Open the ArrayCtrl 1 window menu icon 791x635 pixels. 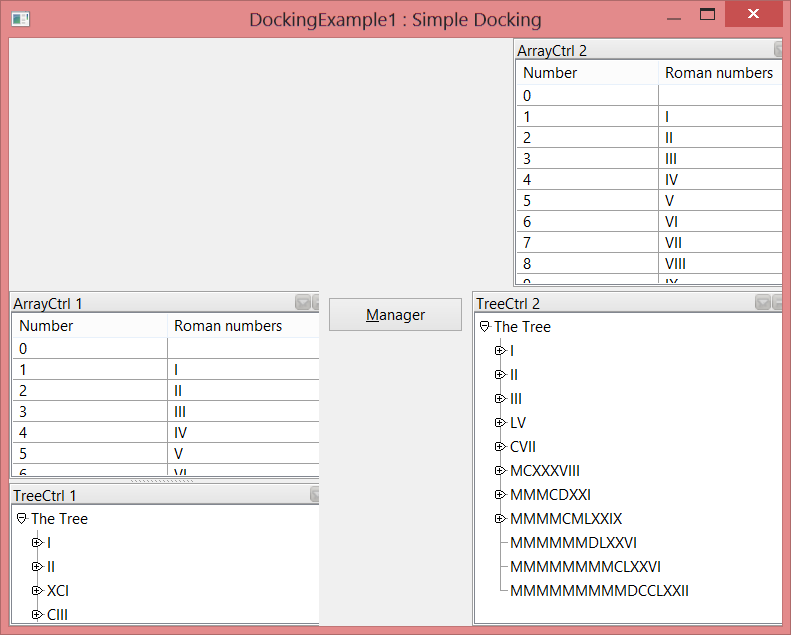(302, 302)
